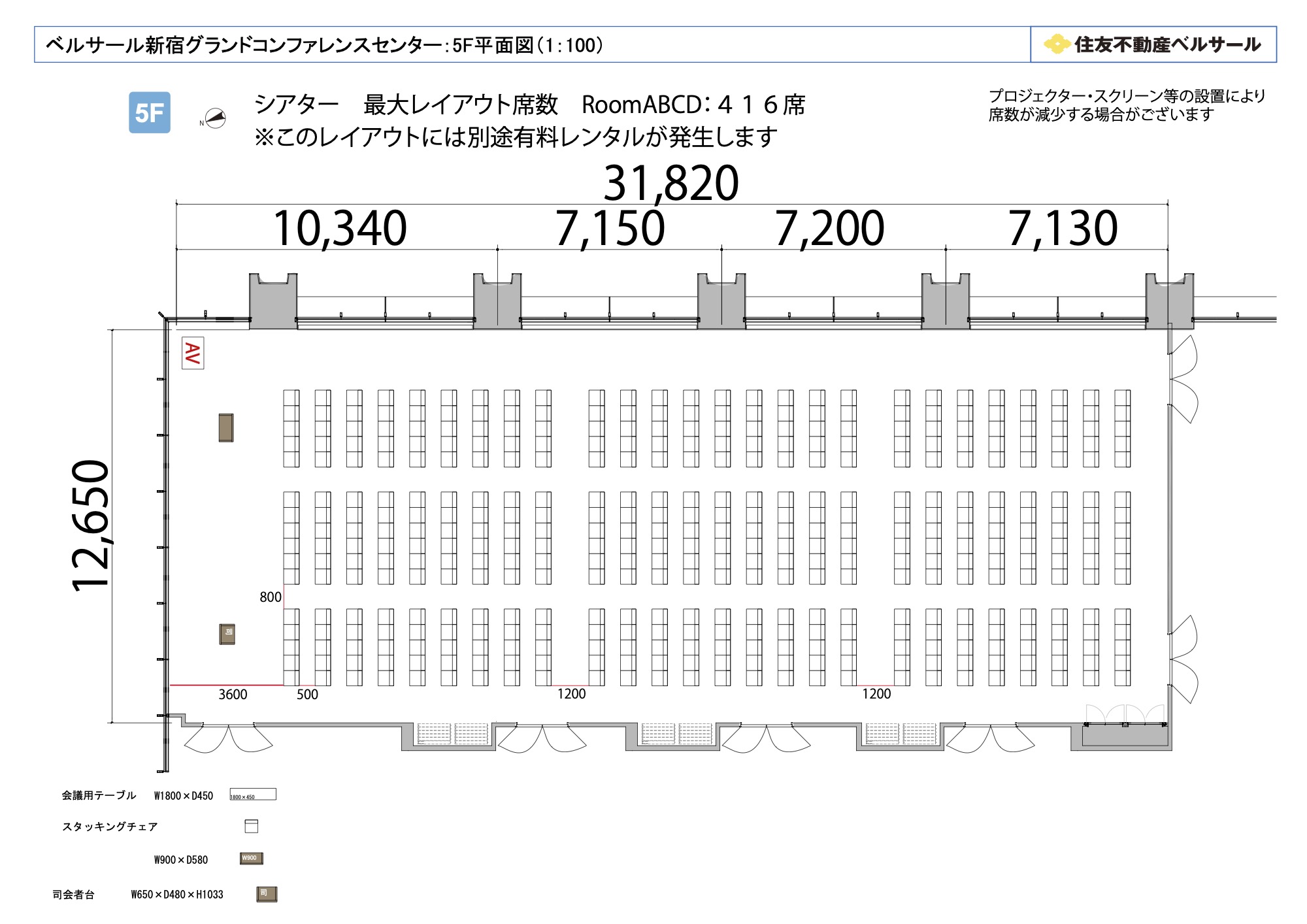1307x924 pixels.
Task: Click the title text ベルサール新宿グランドコンファレンスセンター
Action: point(244,44)
